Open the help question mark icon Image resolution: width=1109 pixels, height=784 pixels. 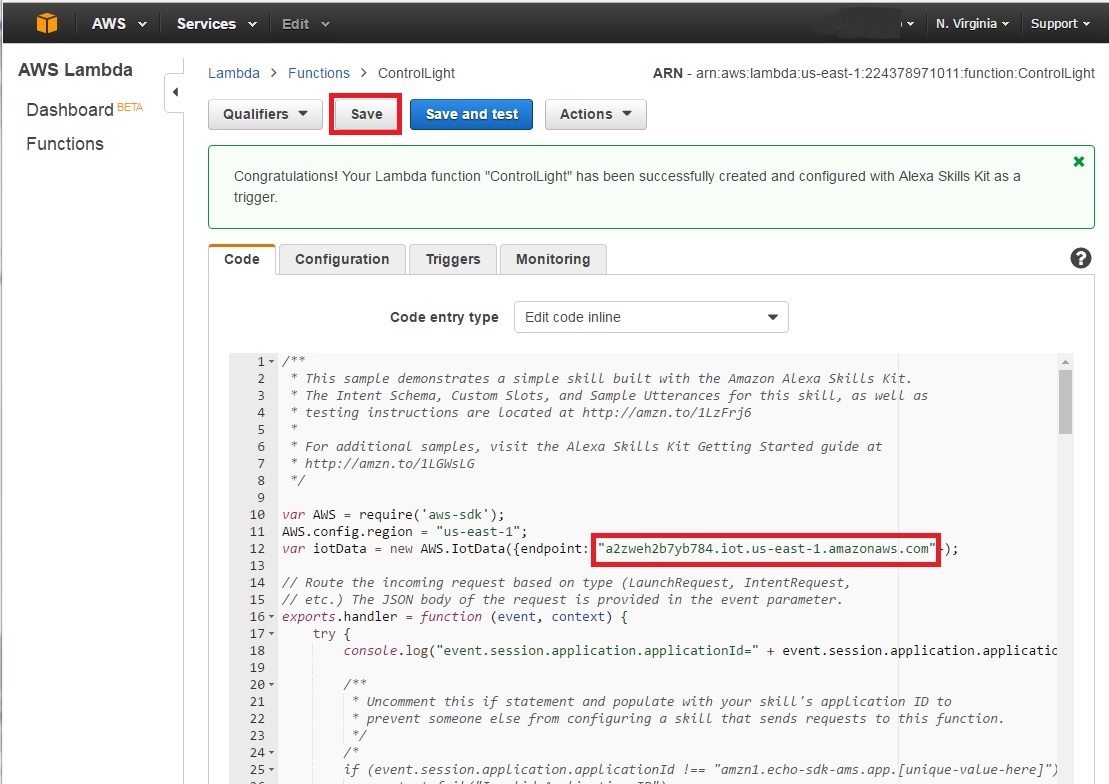pos(1080,258)
